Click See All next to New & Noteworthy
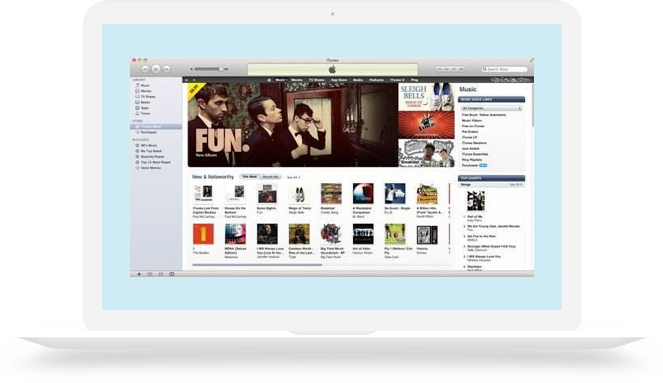The width and height of the screenshot is (663, 383). pyautogui.click(x=293, y=177)
